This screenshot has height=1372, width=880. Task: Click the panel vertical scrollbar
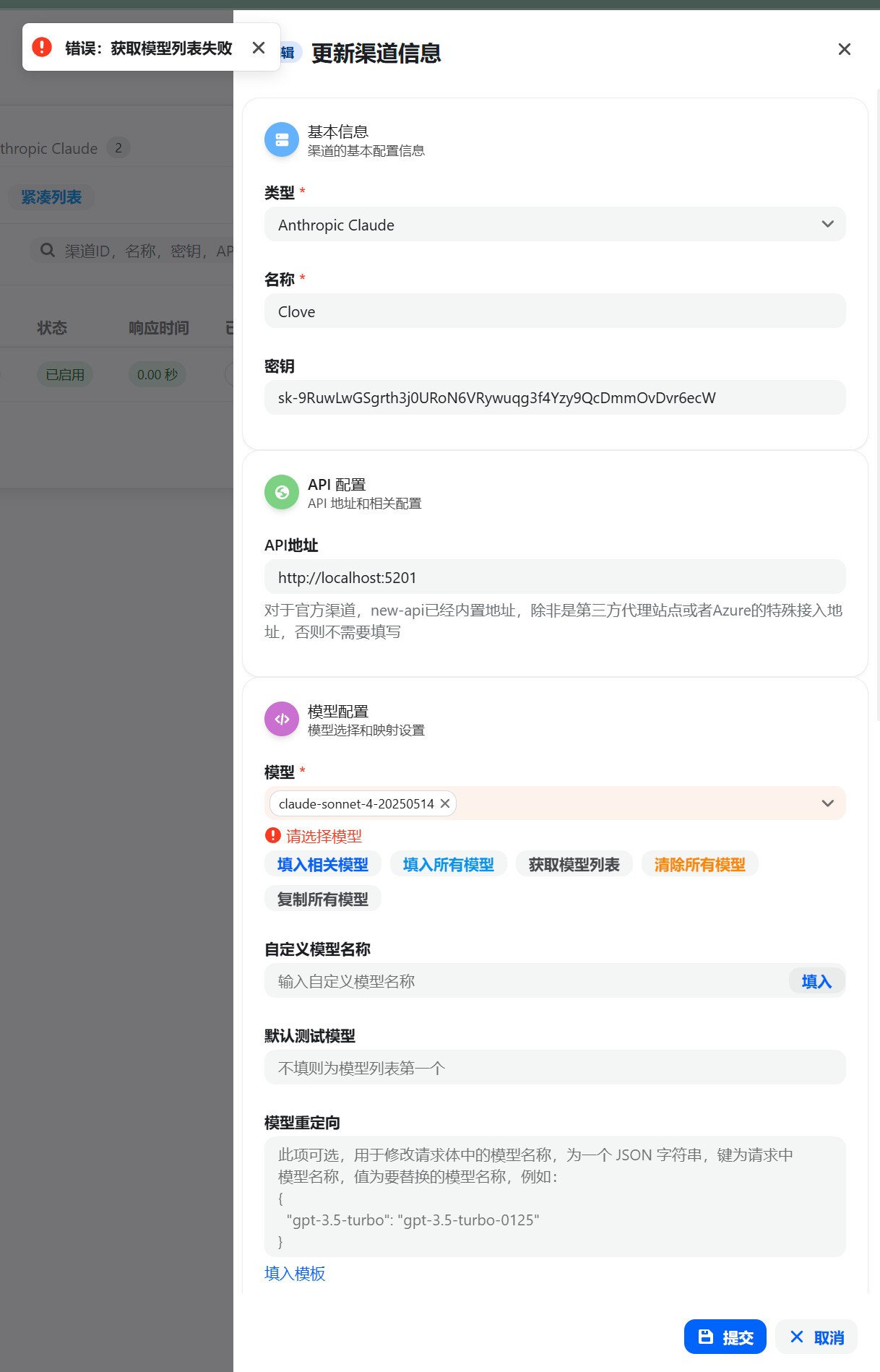877,405
